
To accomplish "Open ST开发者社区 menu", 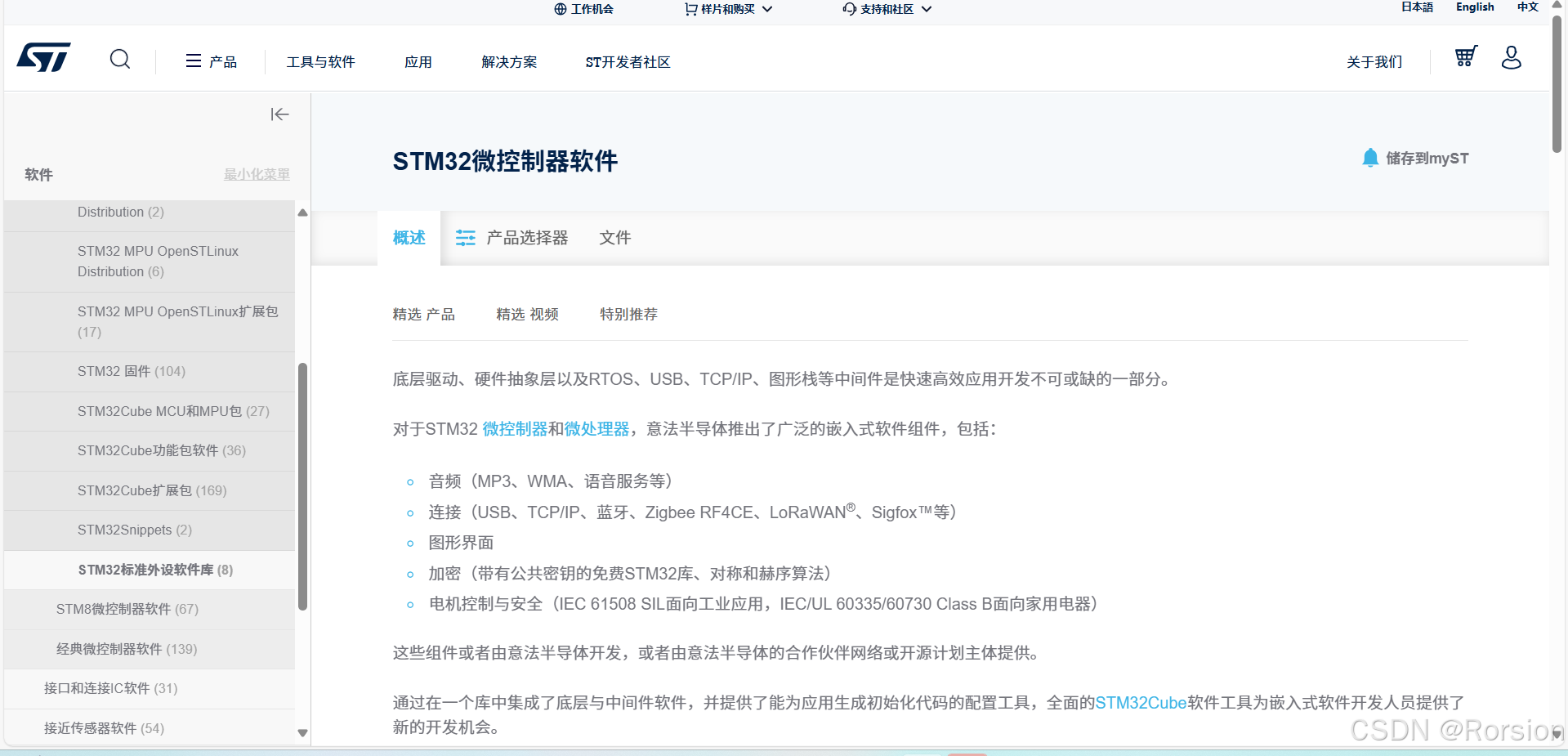I will pos(628,62).
